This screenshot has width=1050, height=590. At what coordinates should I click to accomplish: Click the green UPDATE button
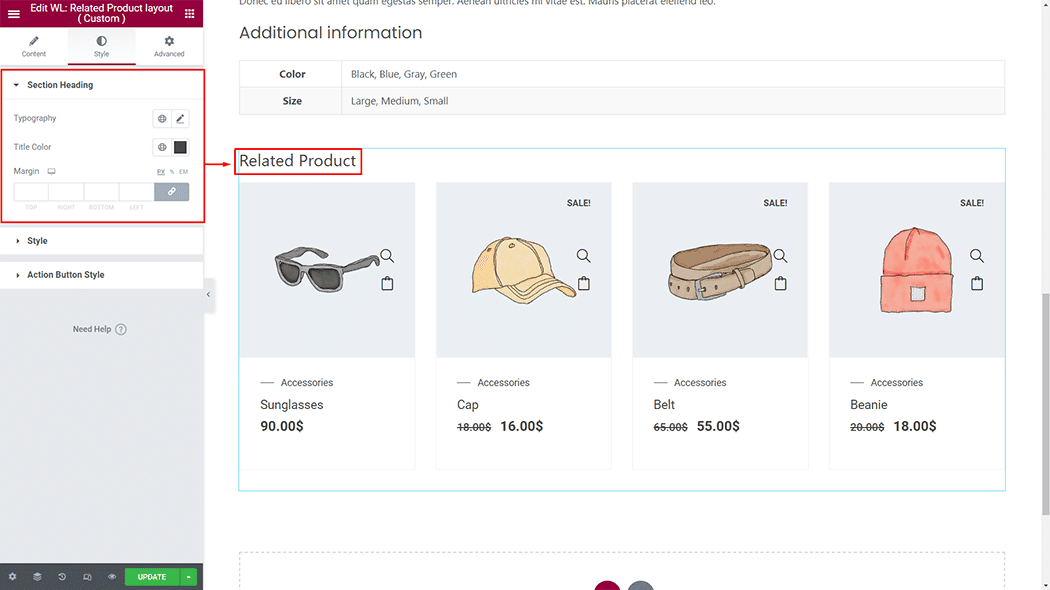coord(152,577)
